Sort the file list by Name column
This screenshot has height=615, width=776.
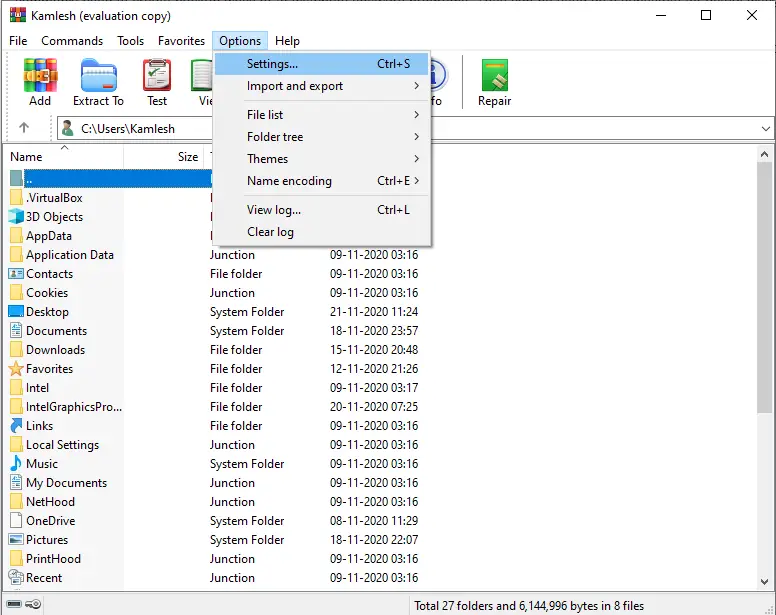(64, 156)
